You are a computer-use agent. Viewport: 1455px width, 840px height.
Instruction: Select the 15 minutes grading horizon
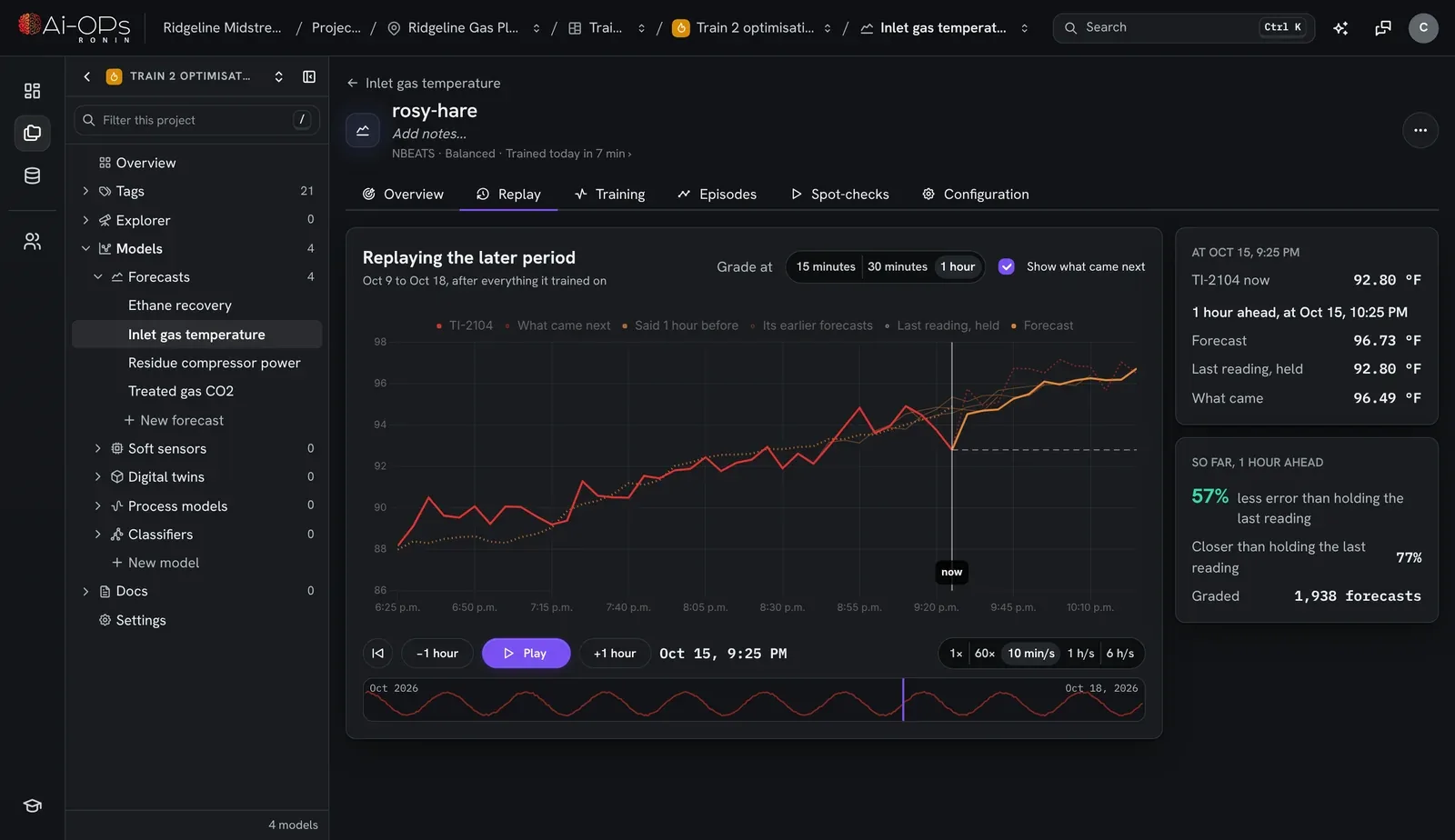[826, 266]
